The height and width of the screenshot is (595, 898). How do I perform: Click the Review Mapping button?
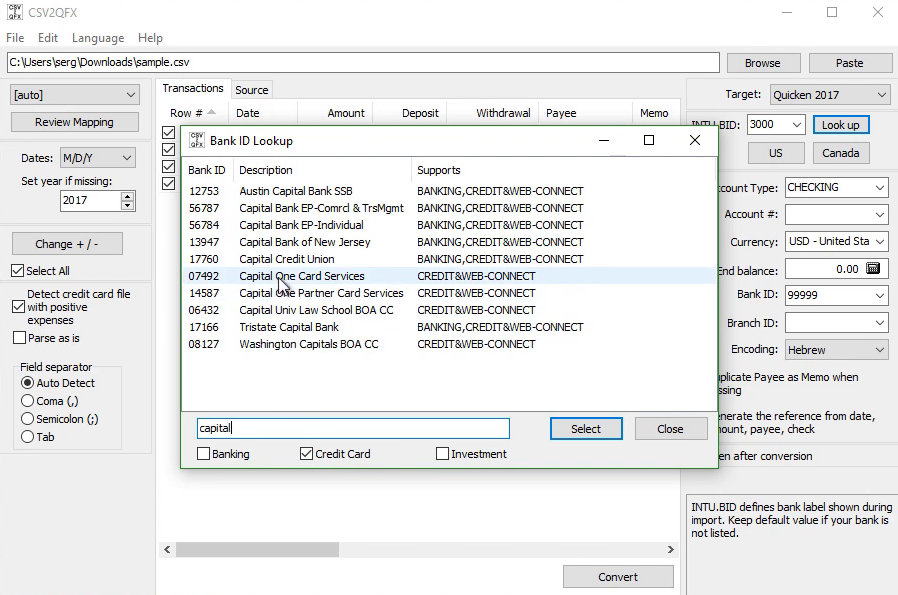tap(74, 122)
